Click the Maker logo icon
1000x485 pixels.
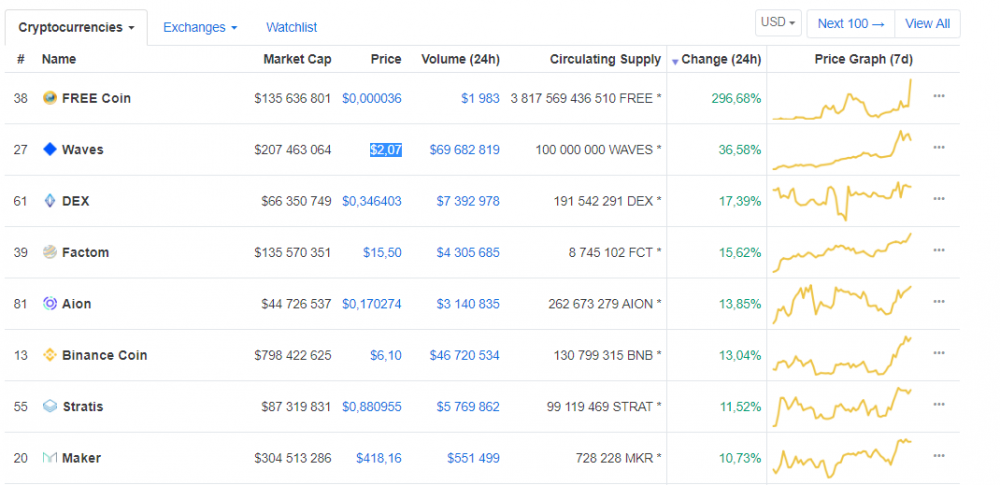(x=50, y=458)
